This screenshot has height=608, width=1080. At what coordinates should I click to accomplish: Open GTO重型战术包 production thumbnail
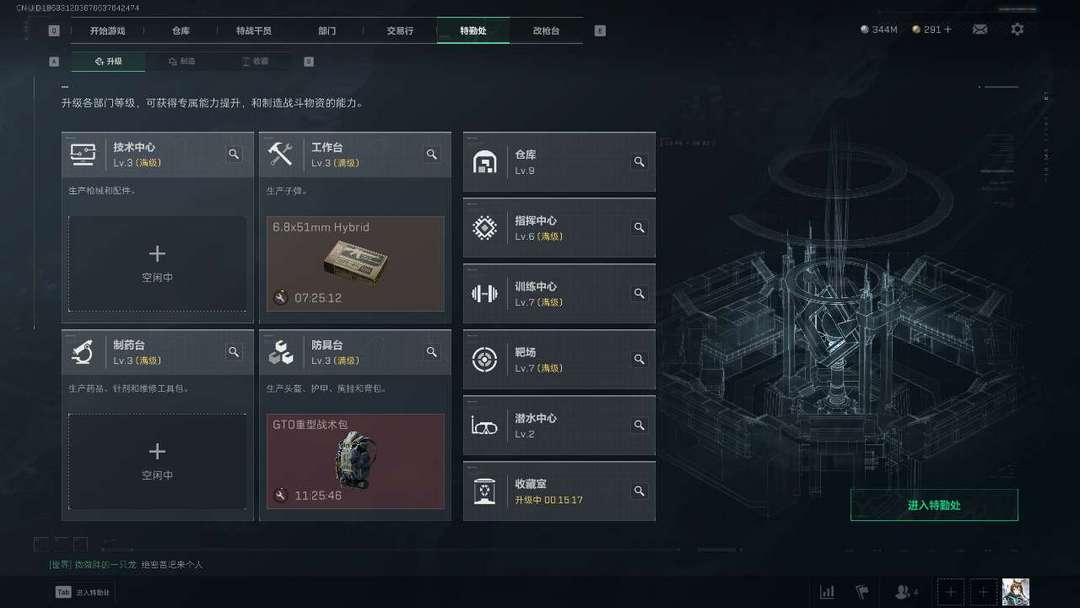coord(355,461)
